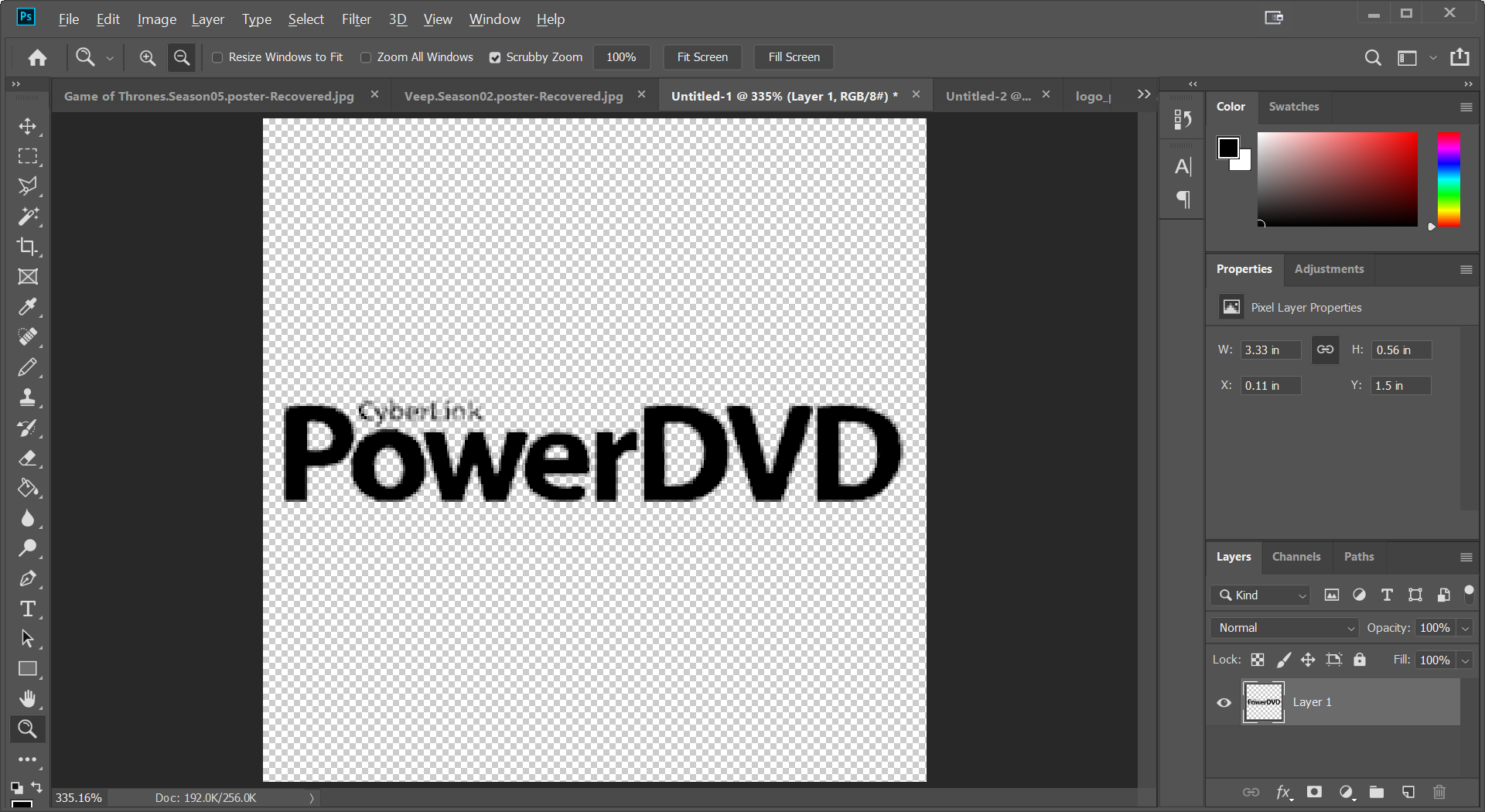The width and height of the screenshot is (1485, 812).
Task: Toggle lock position
Action: (1308, 660)
